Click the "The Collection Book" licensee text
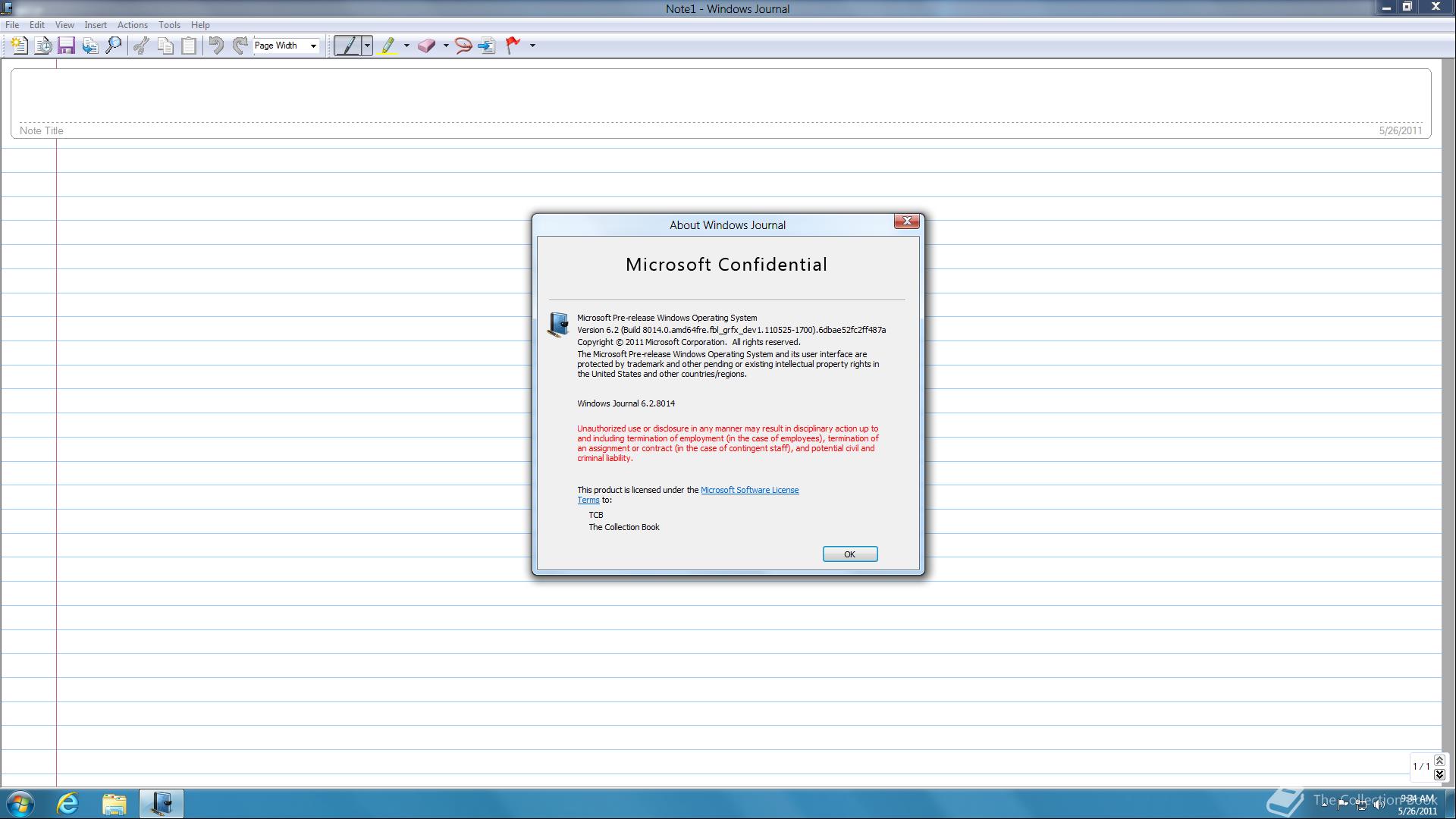This screenshot has width=1456, height=819. point(624,527)
